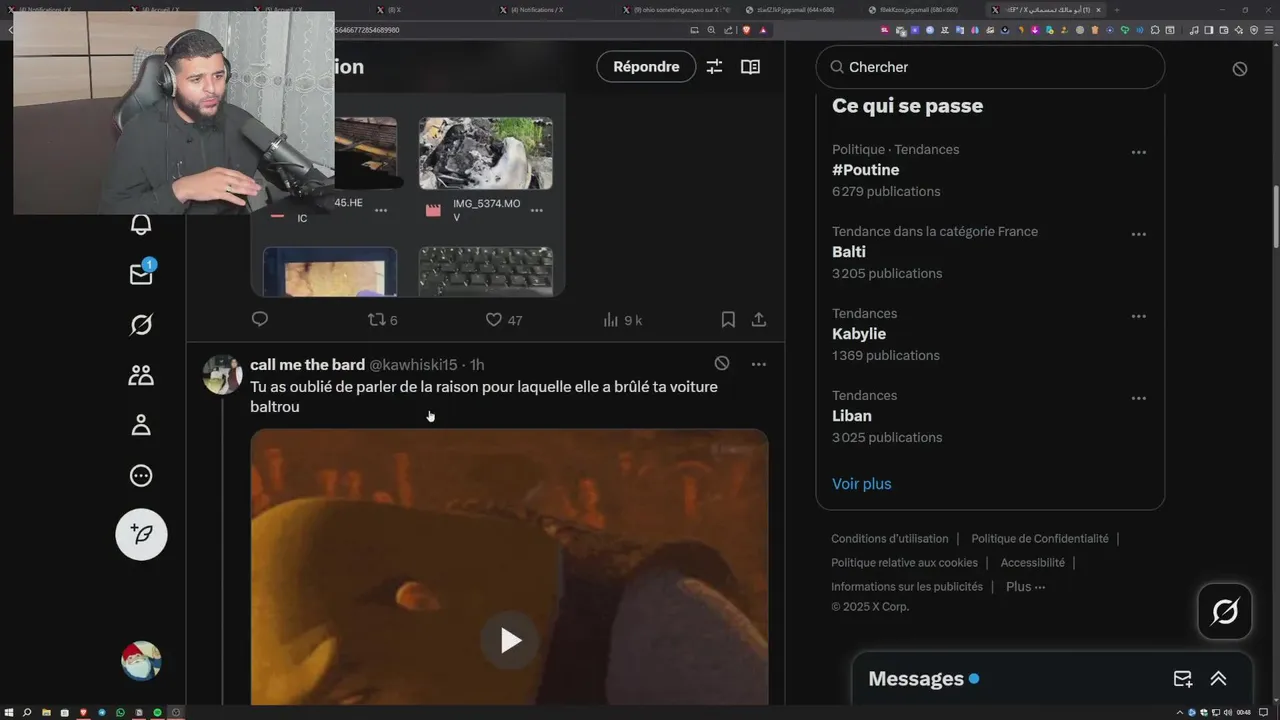1280x720 pixels.
Task: Click Voir plus under trends
Action: coord(862,484)
